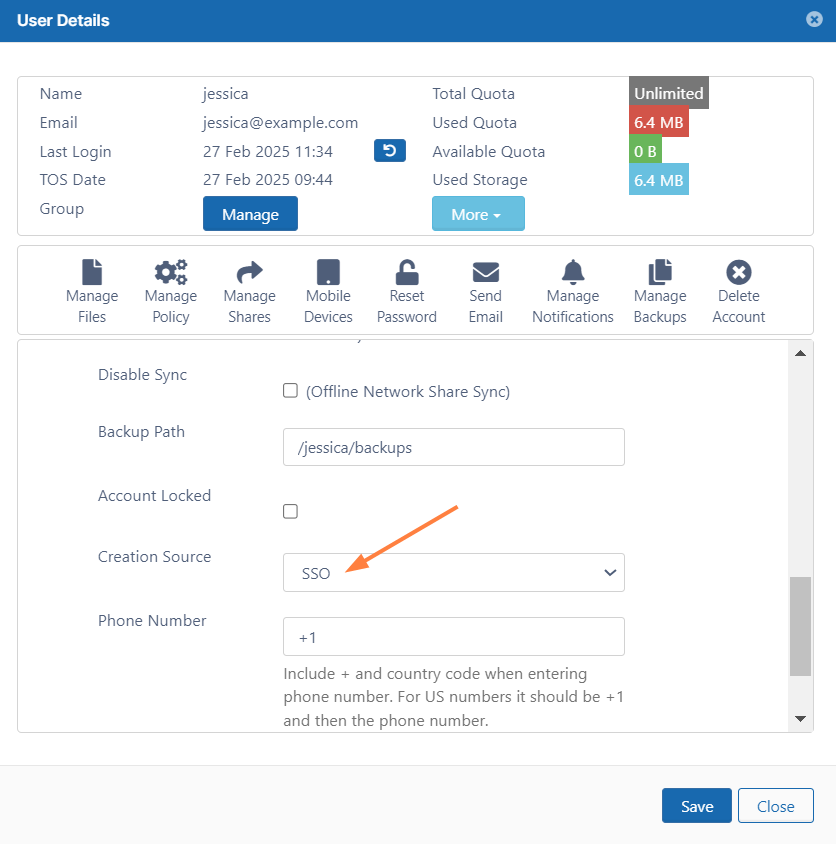Viewport: 836px width, 844px height.
Task: Toggle the Account Locked checkbox
Action: [290, 511]
